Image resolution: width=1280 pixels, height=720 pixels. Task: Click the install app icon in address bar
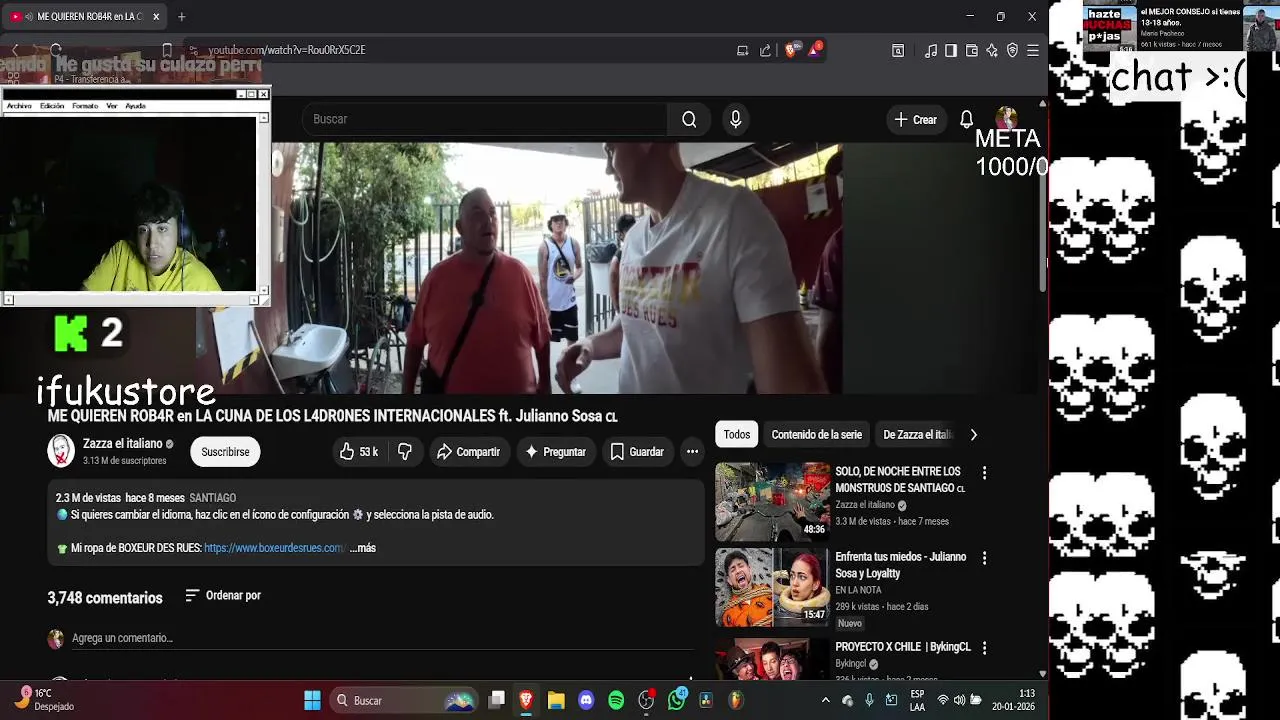click(x=742, y=50)
